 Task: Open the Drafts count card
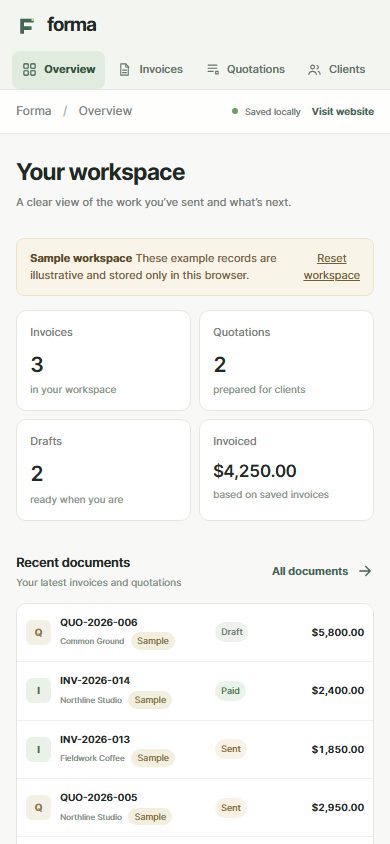103,470
